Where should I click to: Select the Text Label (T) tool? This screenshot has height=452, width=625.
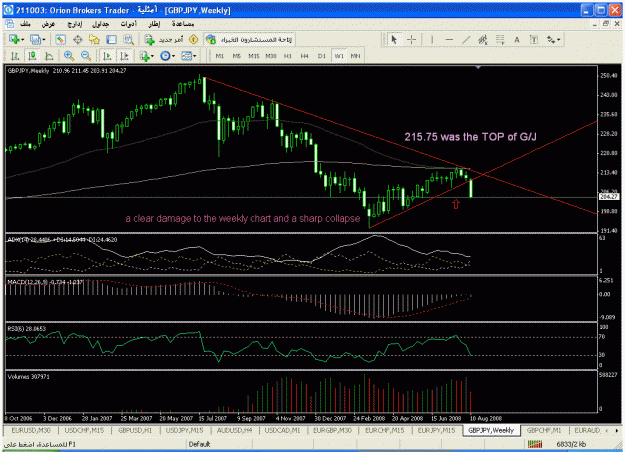(534, 39)
